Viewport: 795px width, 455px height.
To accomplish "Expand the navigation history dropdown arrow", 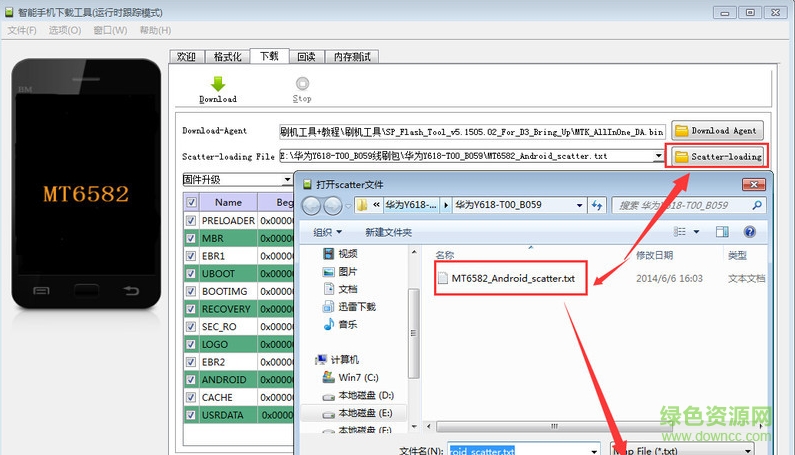I will 348,206.
